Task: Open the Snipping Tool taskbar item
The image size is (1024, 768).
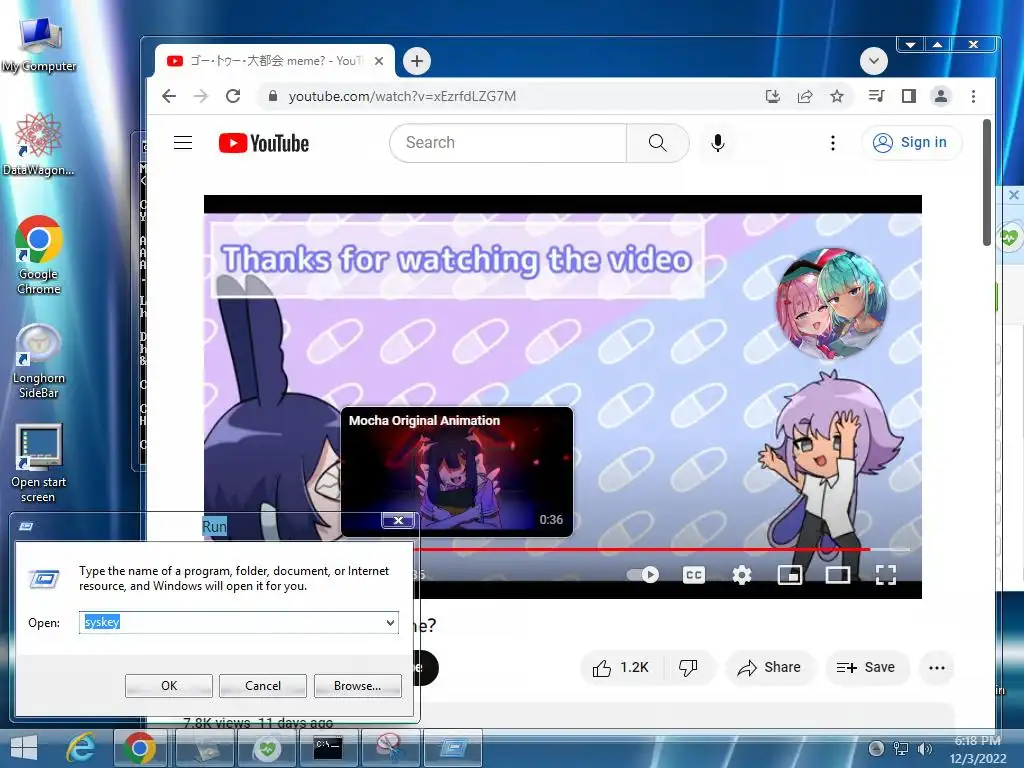Action: point(390,748)
